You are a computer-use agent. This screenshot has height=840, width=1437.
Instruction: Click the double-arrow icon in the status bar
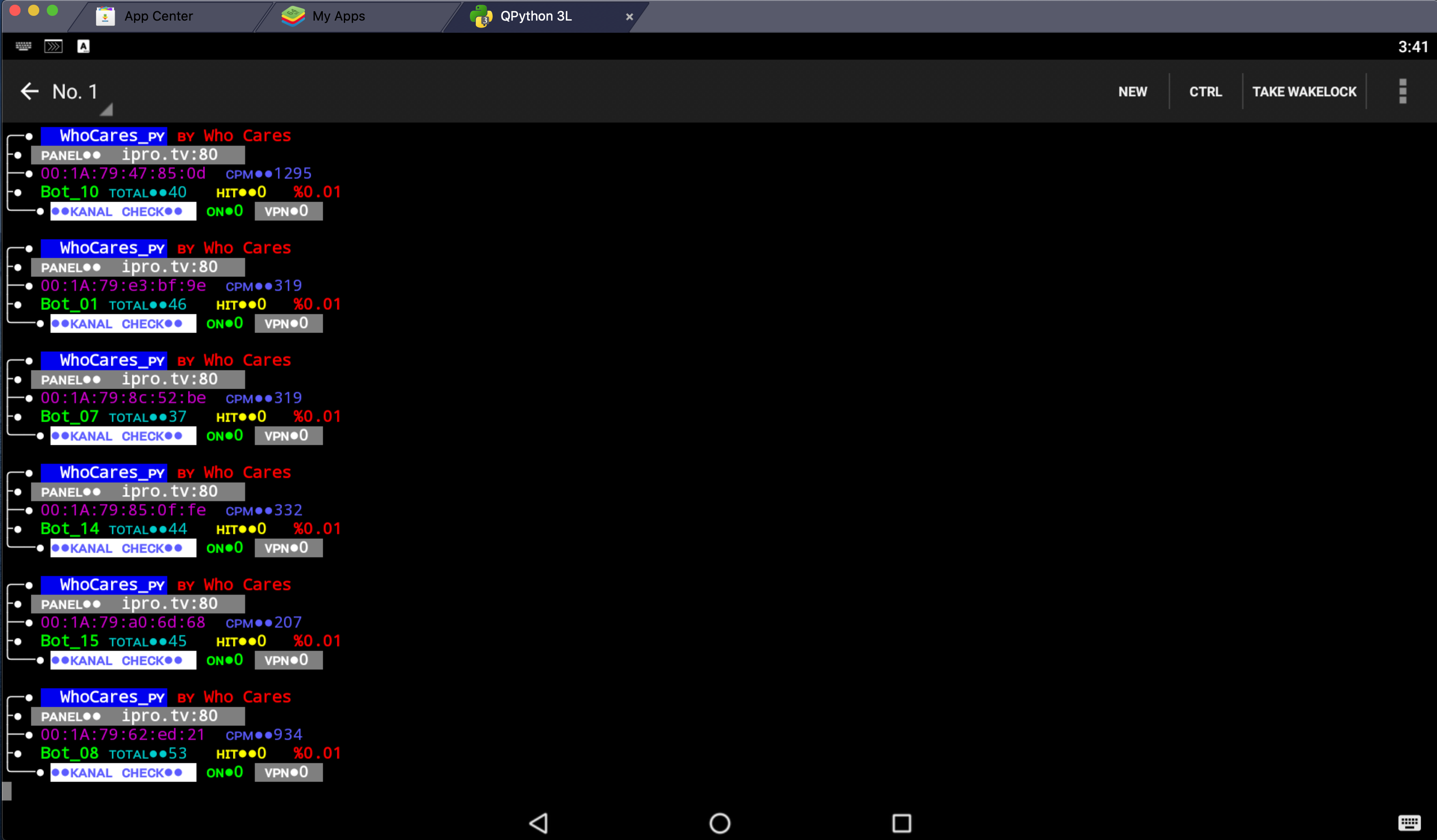54,46
